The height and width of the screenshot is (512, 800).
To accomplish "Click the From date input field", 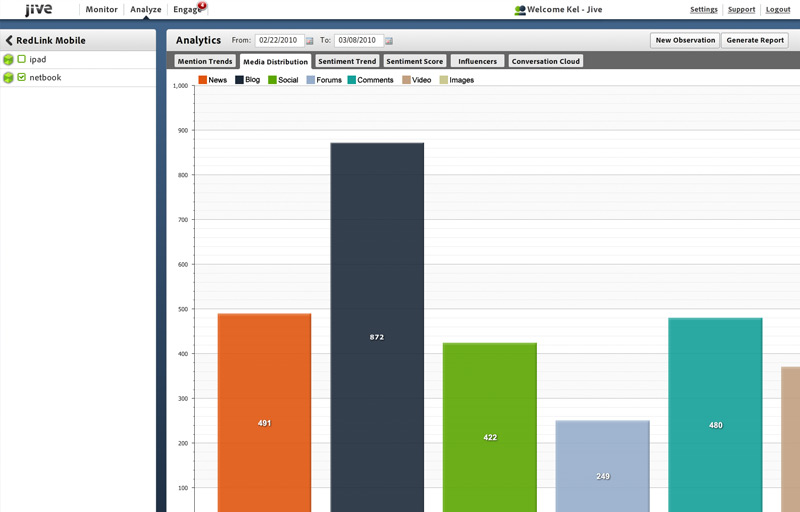I will click(x=279, y=40).
